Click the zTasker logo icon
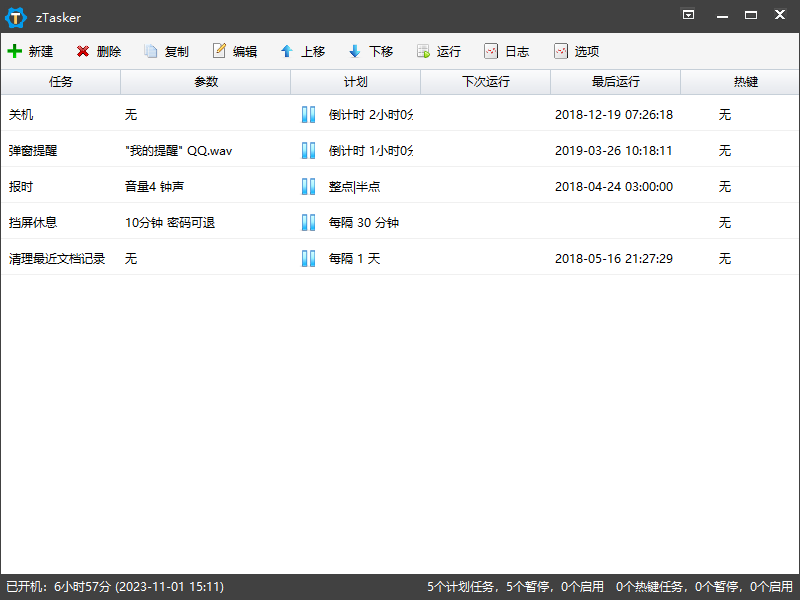 point(16,16)
